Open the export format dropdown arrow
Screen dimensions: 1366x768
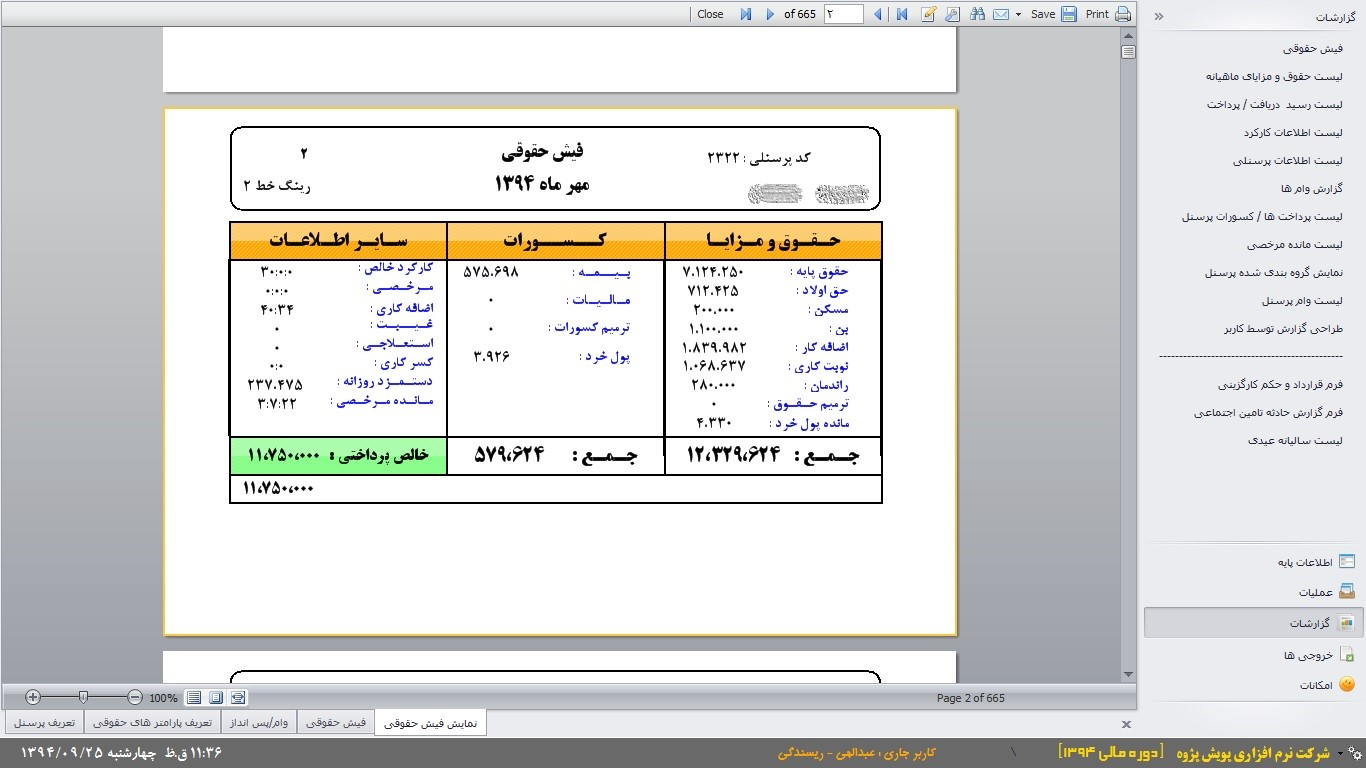pyautogui.click(x=1018, y=14)
